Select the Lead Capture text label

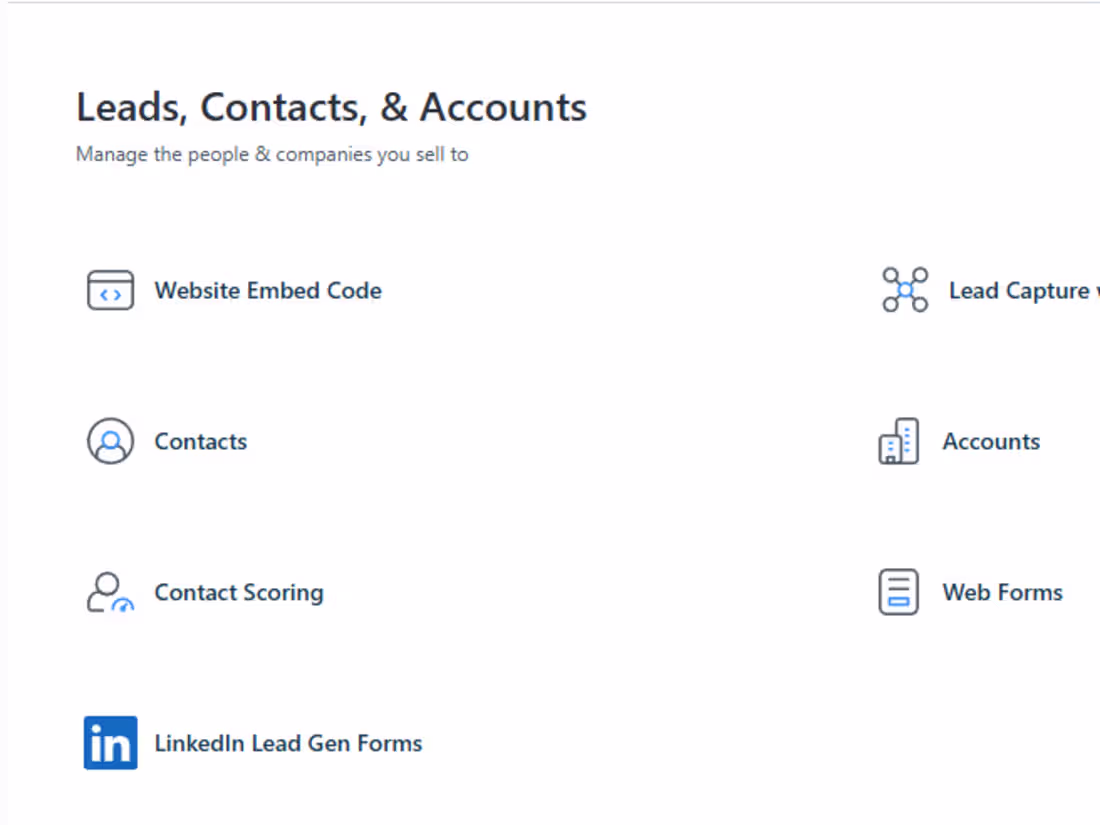point(1018,291)
